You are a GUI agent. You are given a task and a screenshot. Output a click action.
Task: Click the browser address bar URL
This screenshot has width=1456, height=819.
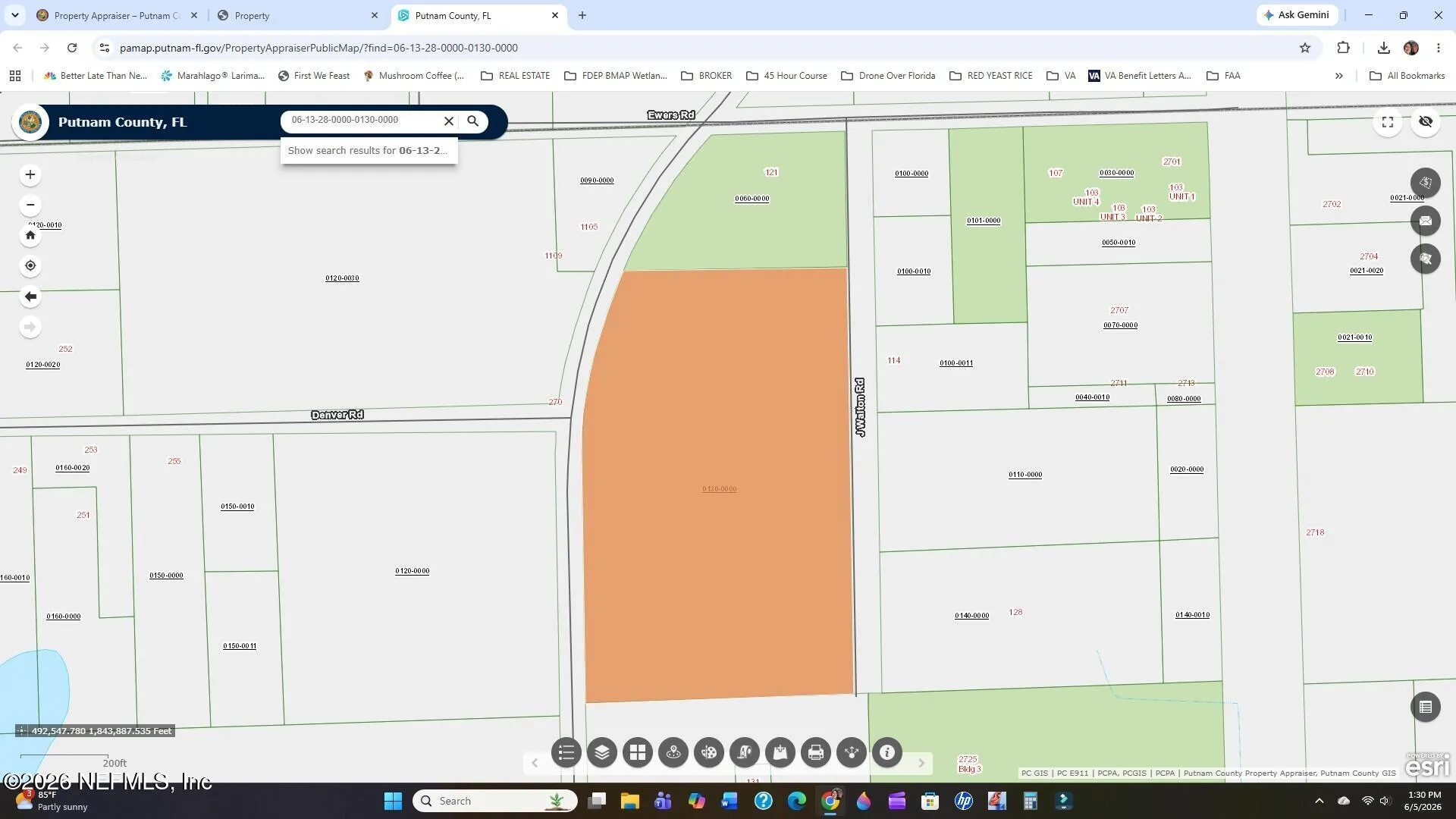pos(318,48)
